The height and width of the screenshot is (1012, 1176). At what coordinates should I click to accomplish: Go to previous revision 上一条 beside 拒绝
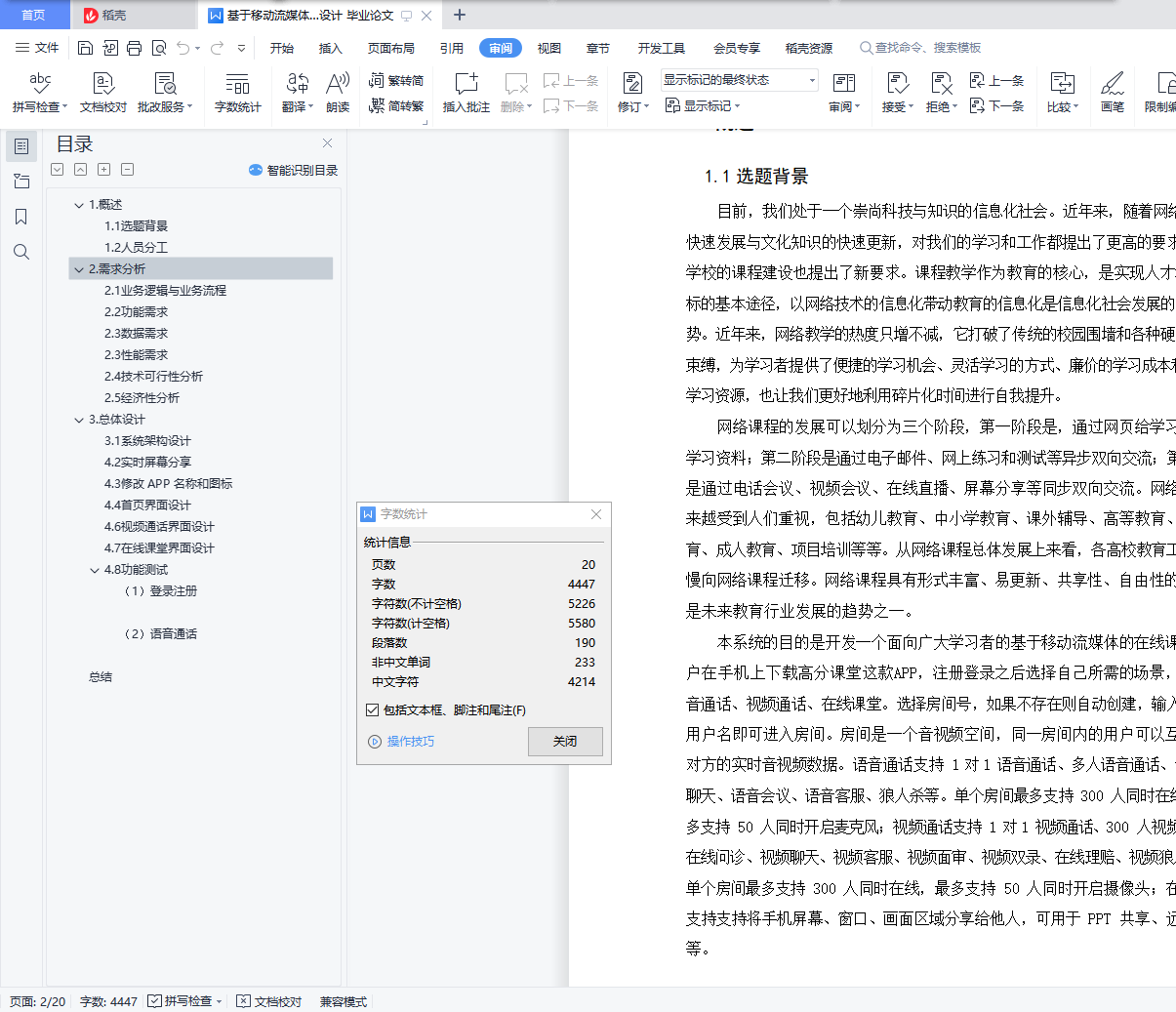coord(996,81)
